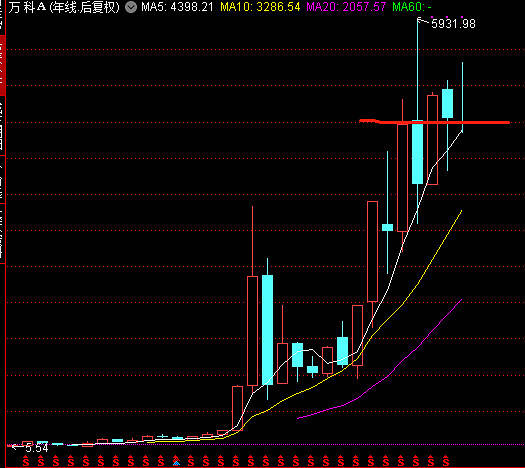The image size is (525, 468).
Task: Open the dropdown arrow beside 万科A title
Action: pyautogui.click(x=131, y=7)
